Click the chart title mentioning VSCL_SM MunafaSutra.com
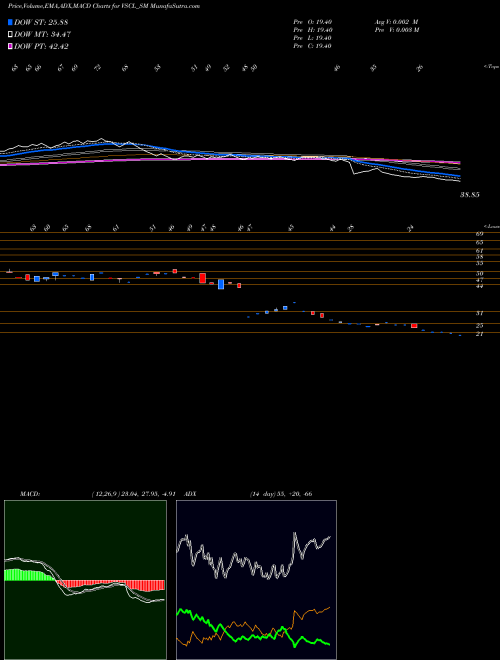This screenshot has height=660, width=500. 104,6
